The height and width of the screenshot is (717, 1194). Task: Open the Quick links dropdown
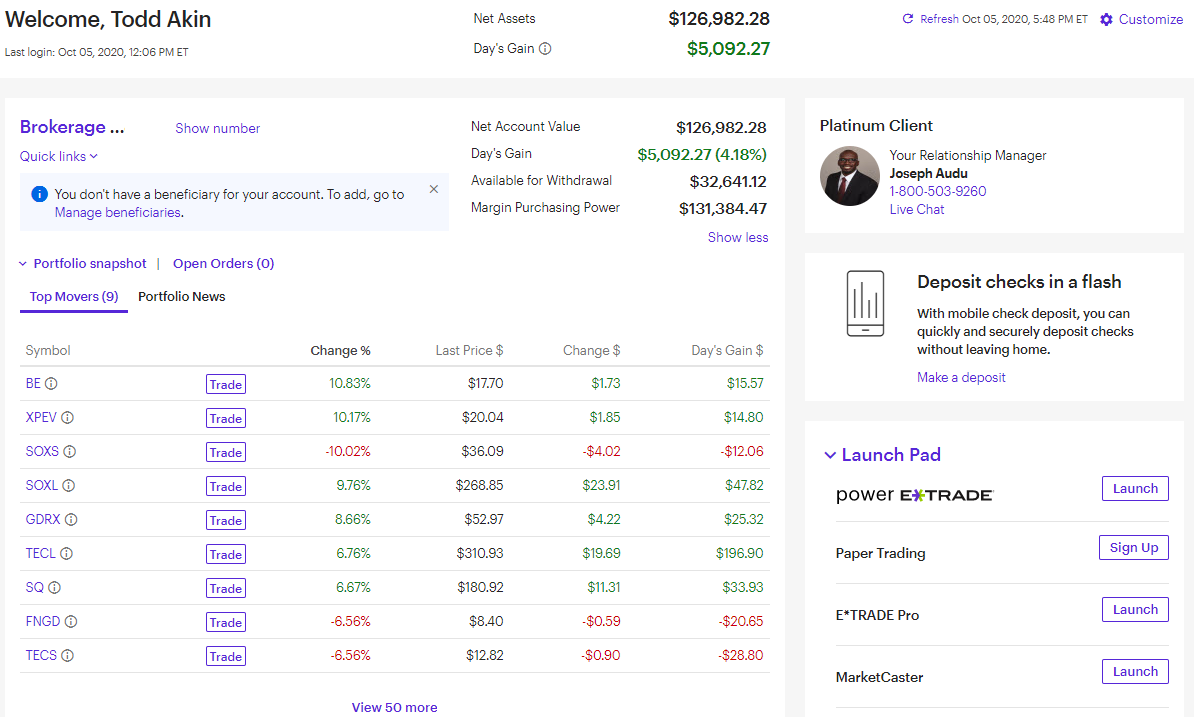[x=57, y=156]
